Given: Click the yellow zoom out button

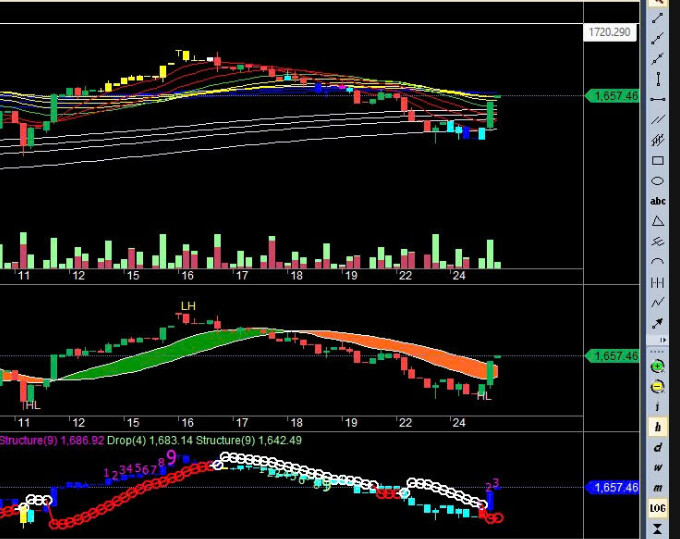Looking at the screenshot, I should coord(657,386).
